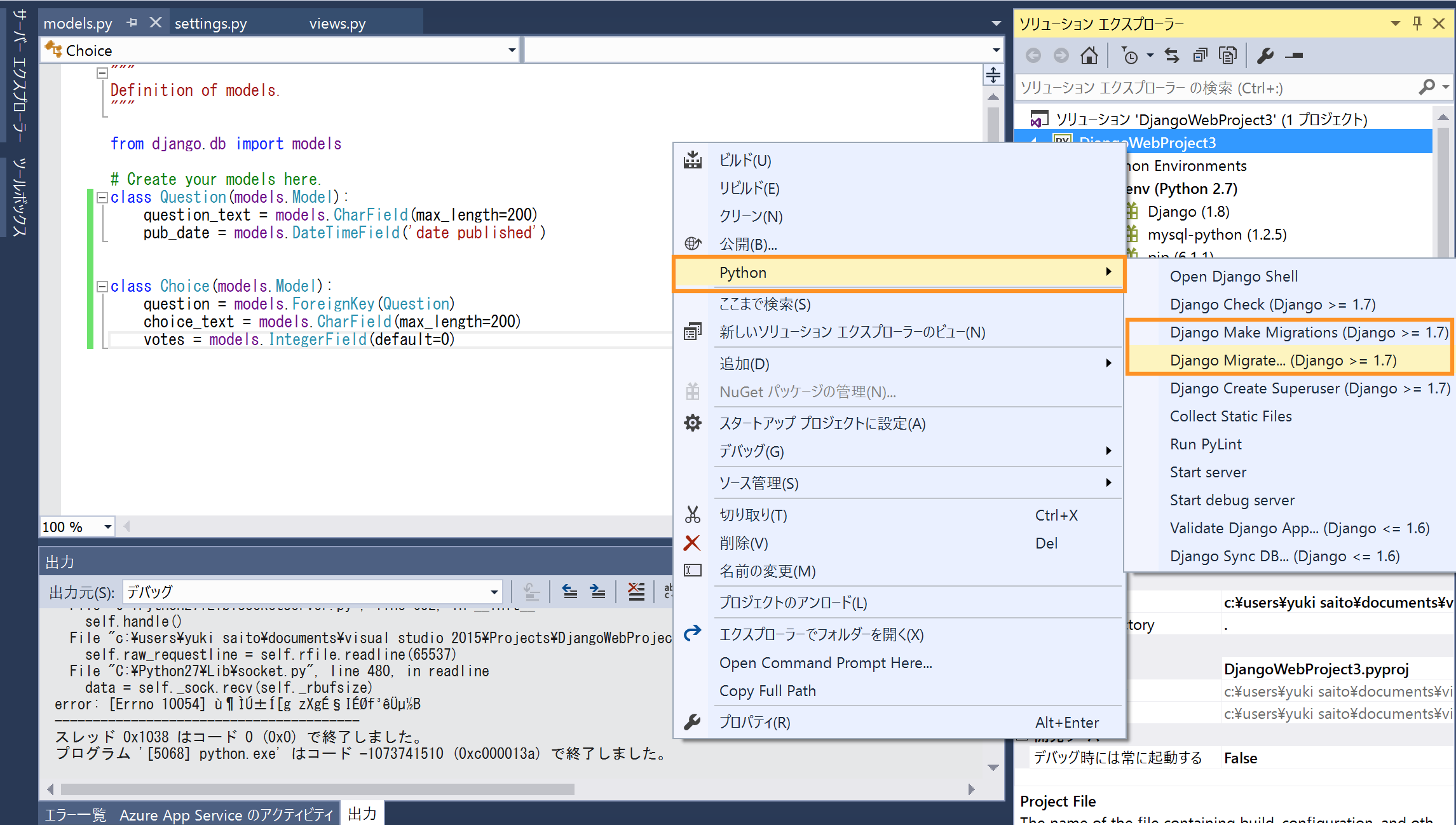Click the Properties wrench icon in Solution Explorer toolbar
This screenshot has width=1456, height=825.
1265,56
